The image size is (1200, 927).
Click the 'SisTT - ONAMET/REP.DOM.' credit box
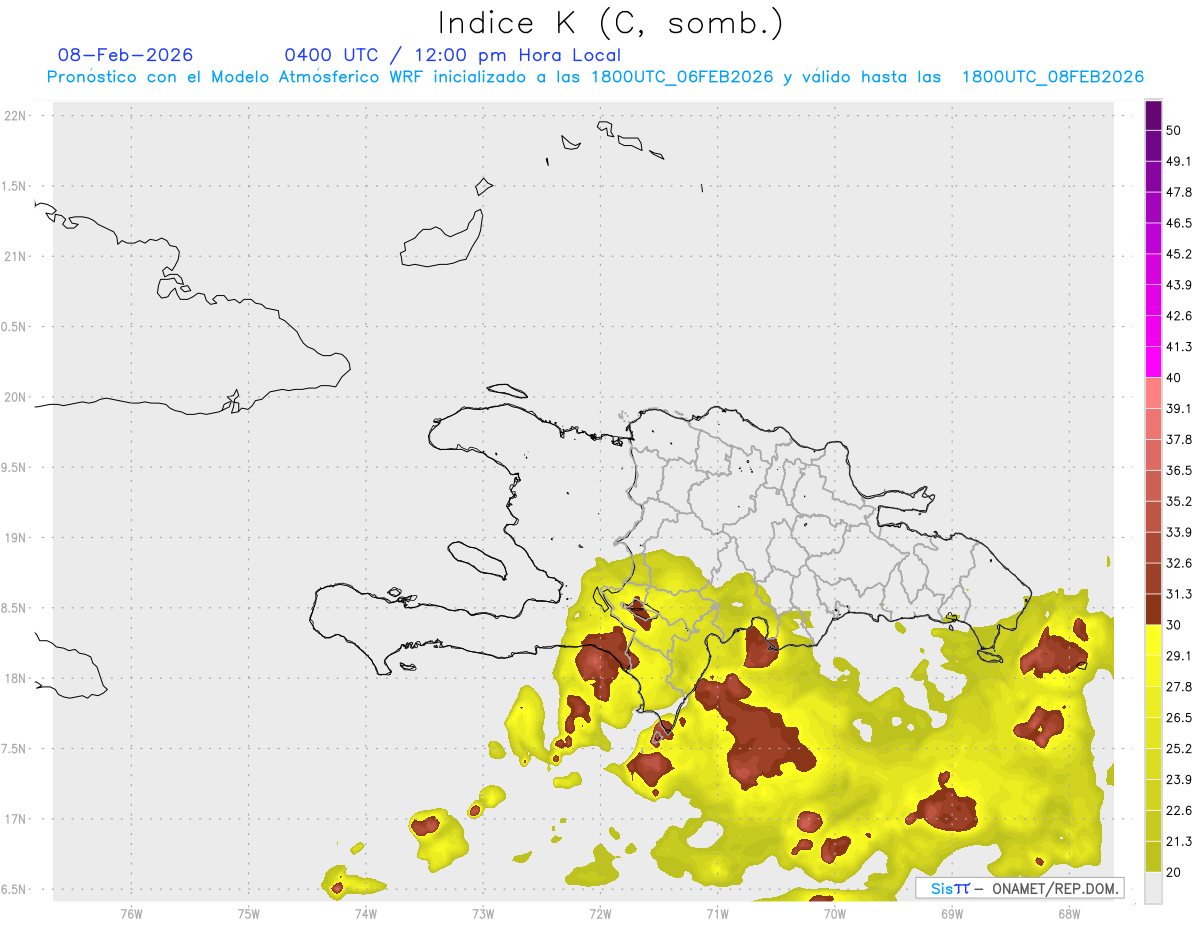(1019, 888)
